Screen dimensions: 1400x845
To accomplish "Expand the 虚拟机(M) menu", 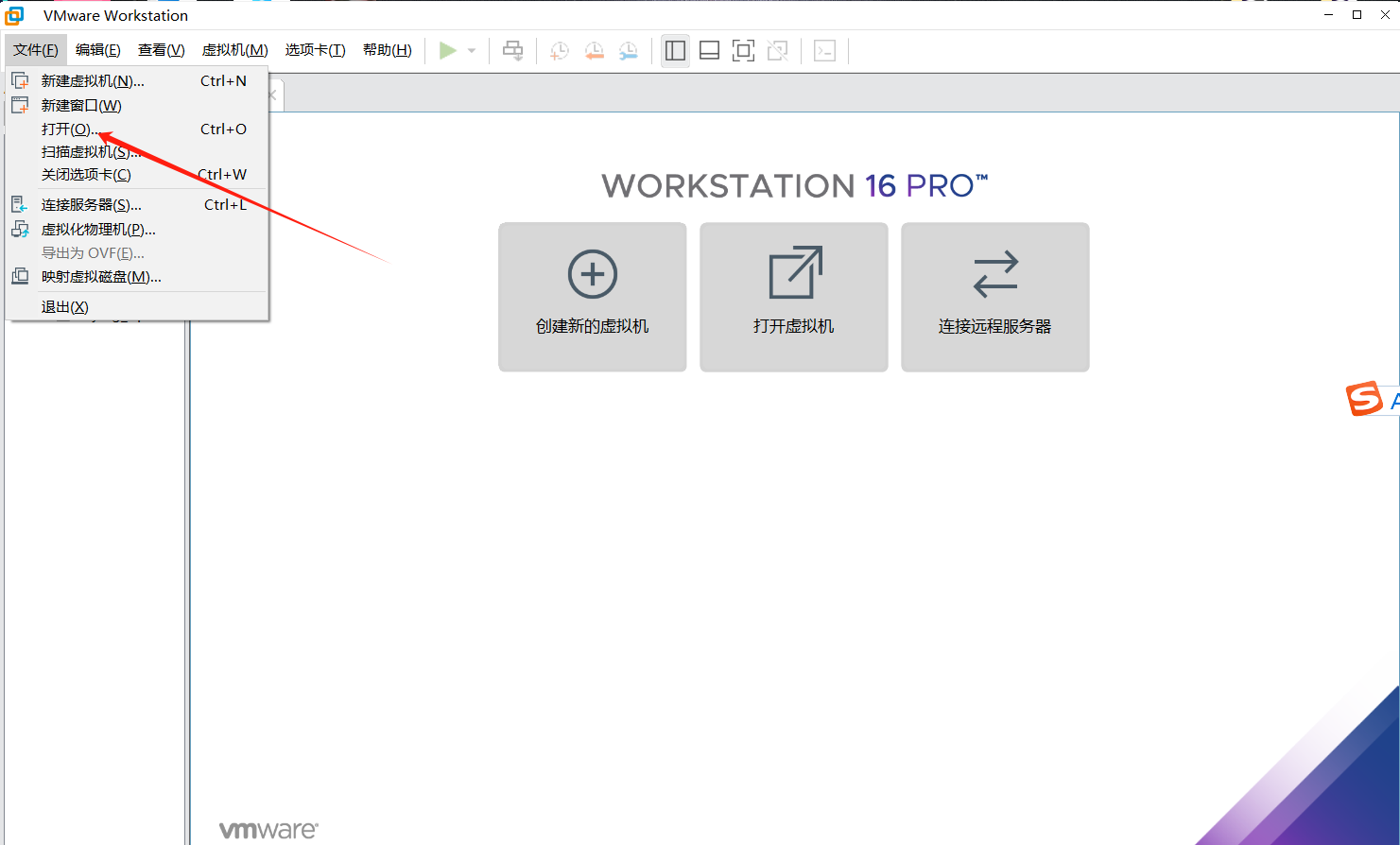I will click(234, 50).
